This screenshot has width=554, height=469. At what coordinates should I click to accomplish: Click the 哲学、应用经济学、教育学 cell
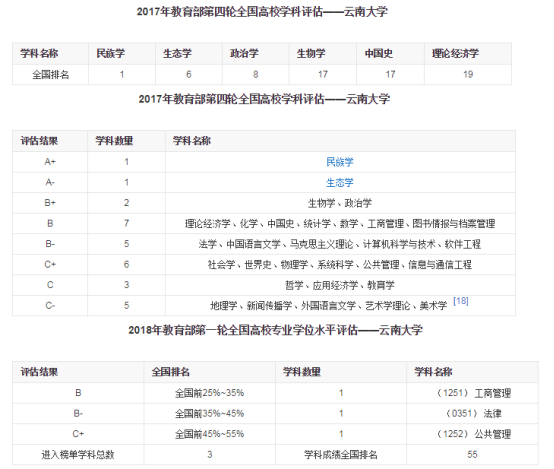point(340,285)
